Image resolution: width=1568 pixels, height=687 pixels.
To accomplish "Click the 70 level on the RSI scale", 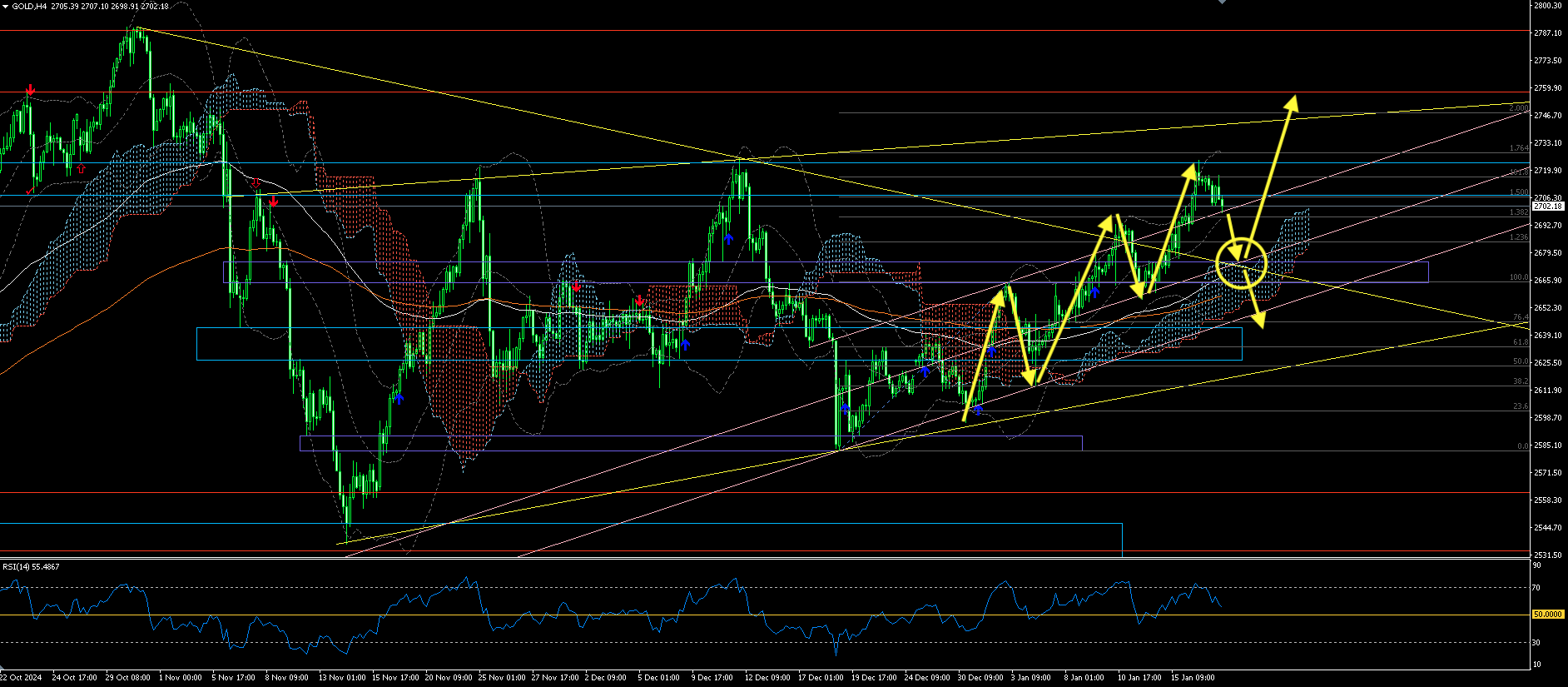I will coord(1537,588).
